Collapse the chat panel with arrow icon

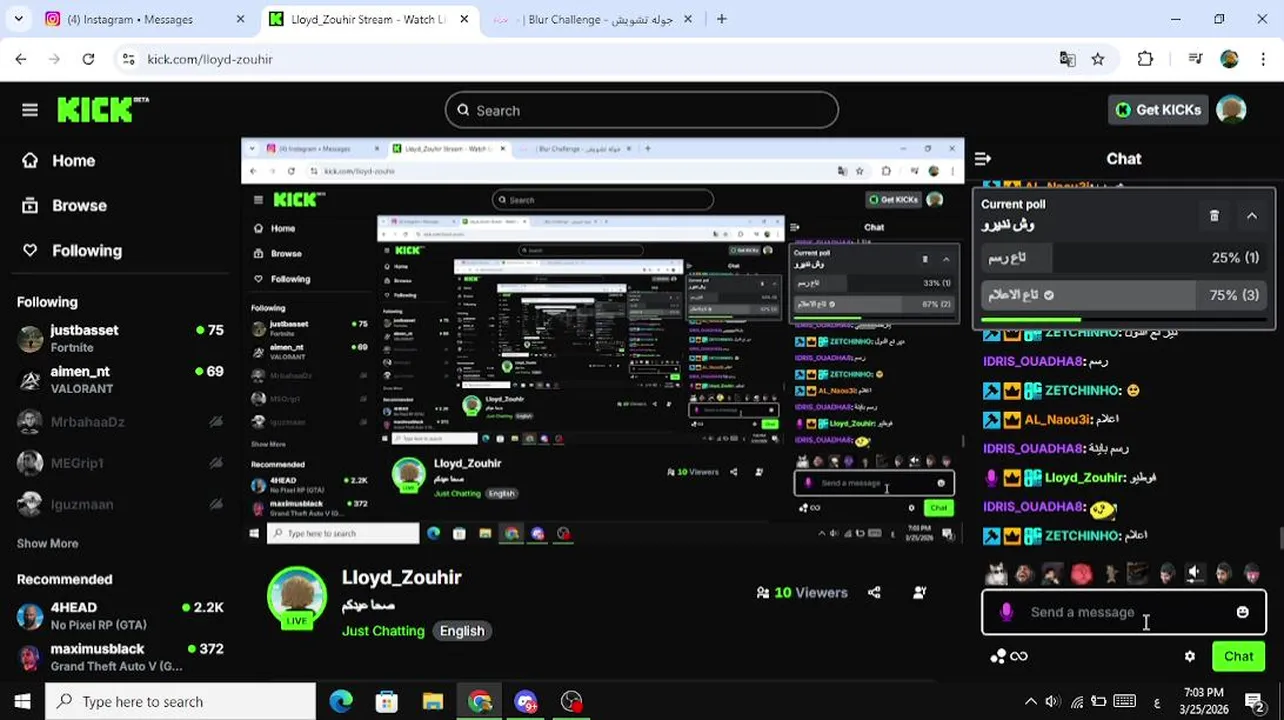coord(983,158)
